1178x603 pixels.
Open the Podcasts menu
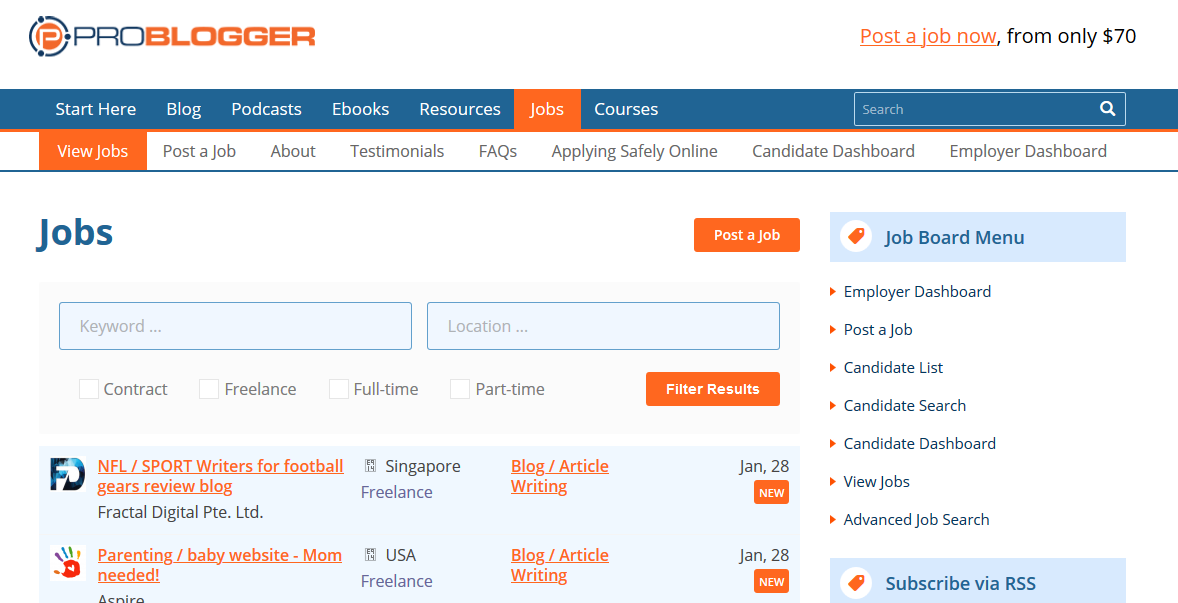coord(266,109)
